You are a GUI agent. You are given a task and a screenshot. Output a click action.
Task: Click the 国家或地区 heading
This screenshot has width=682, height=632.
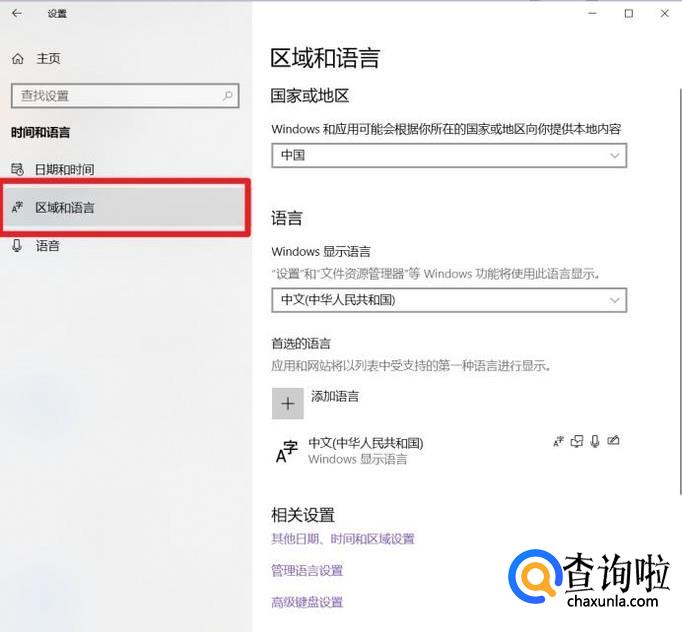click(310, 96)
